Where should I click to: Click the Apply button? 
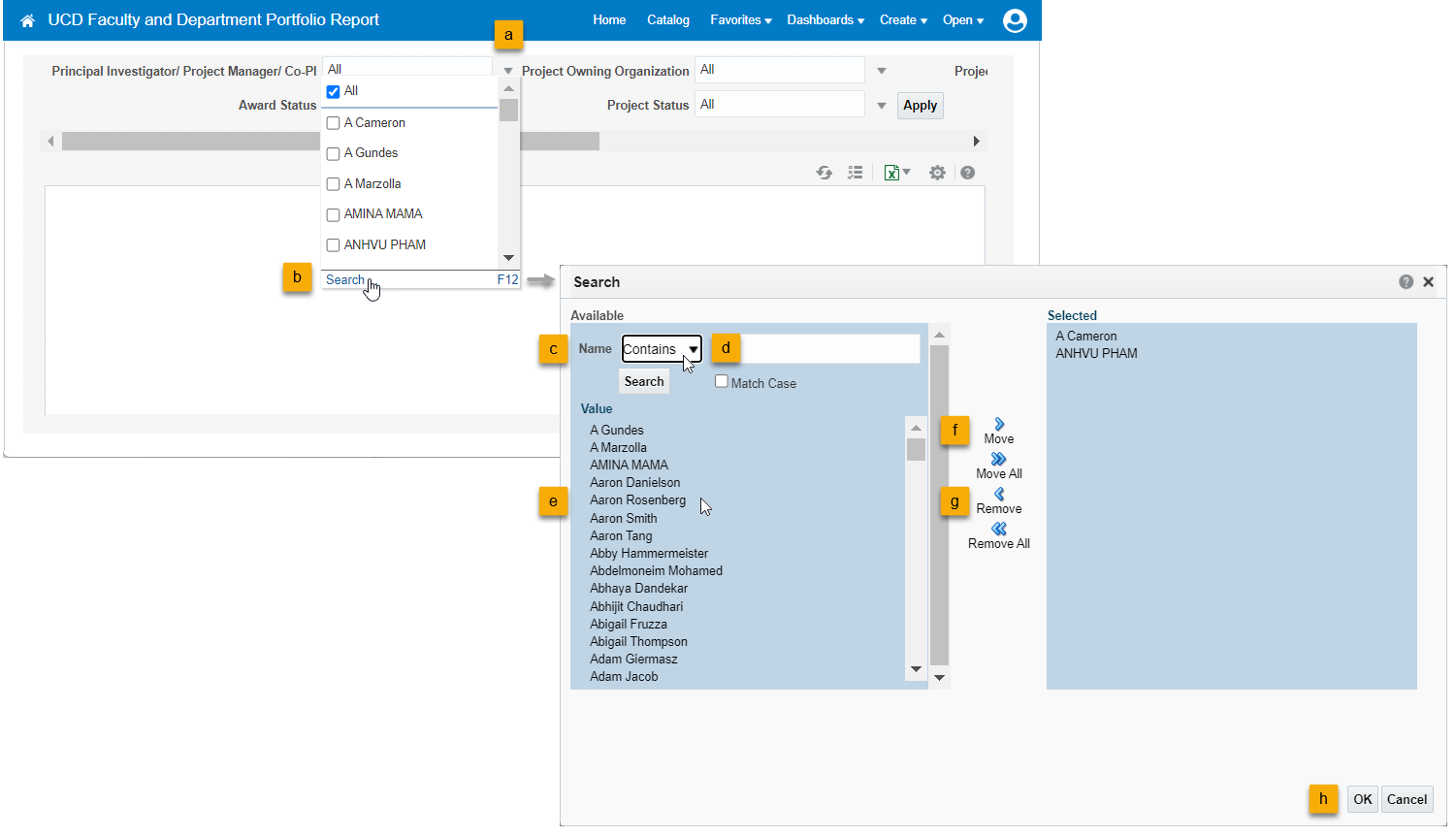[920, 106]
